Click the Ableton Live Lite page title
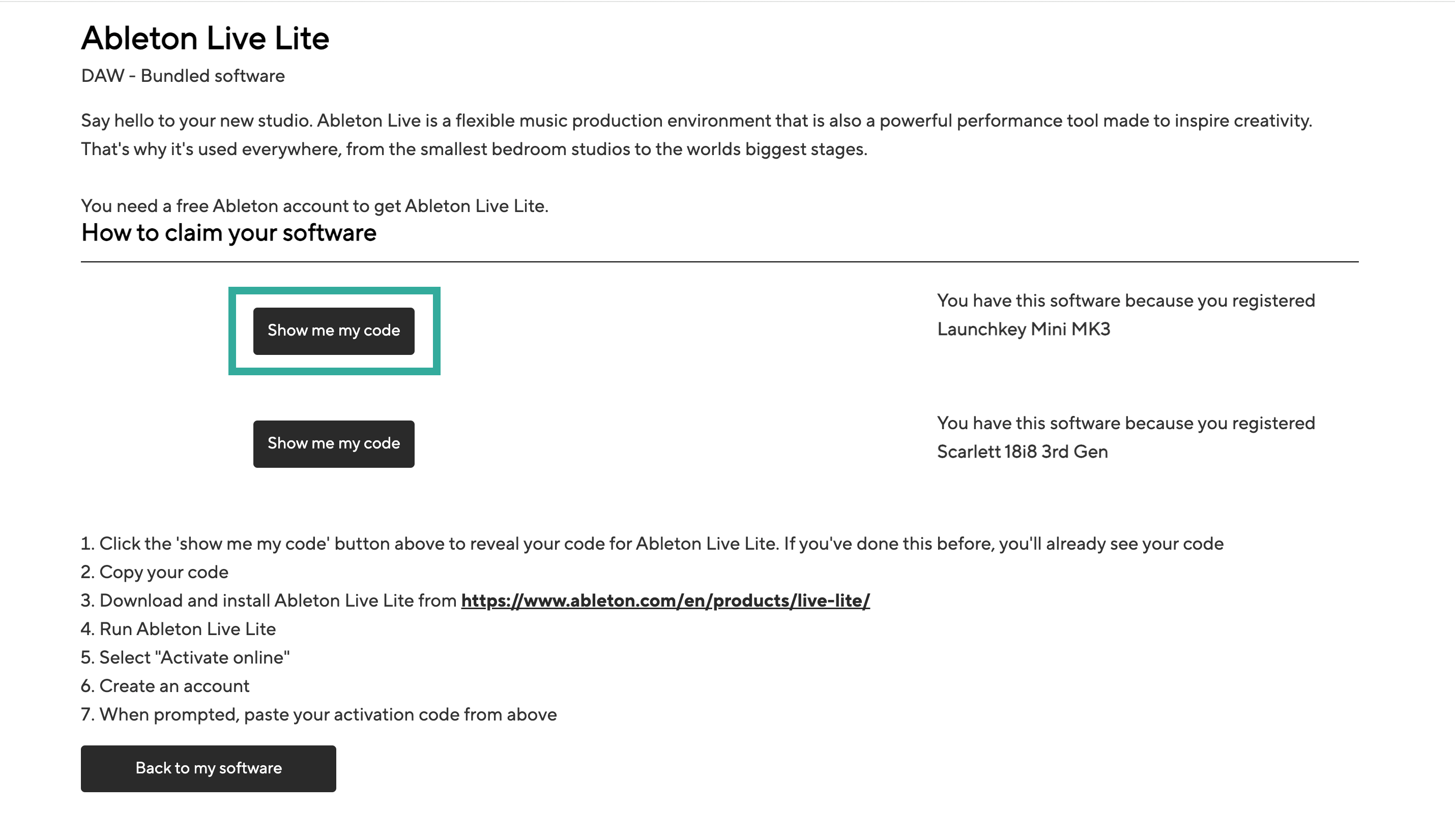 coord(205,39)
